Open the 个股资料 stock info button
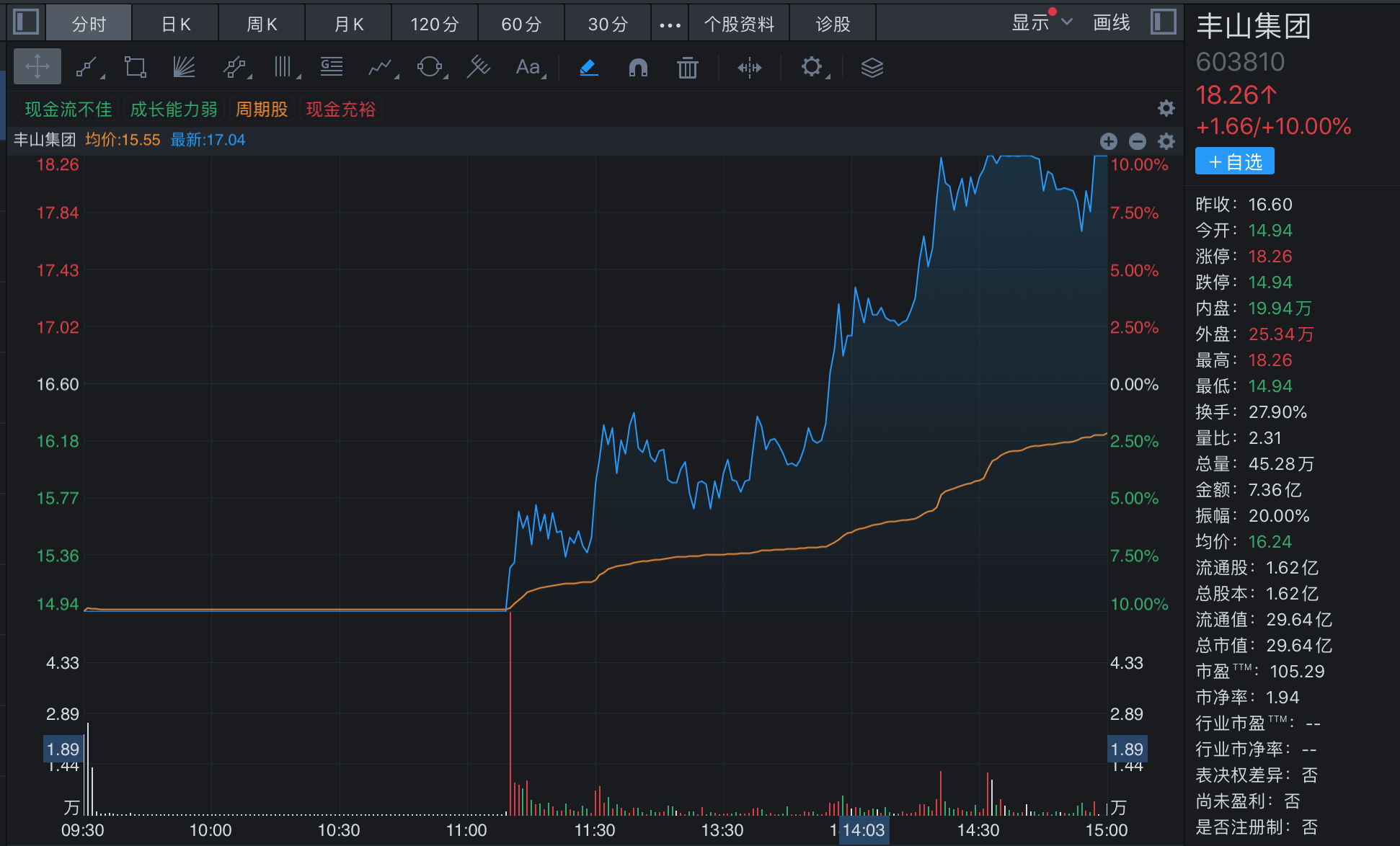The width and height of the screenshot is (1400, 846). [739, 24]
